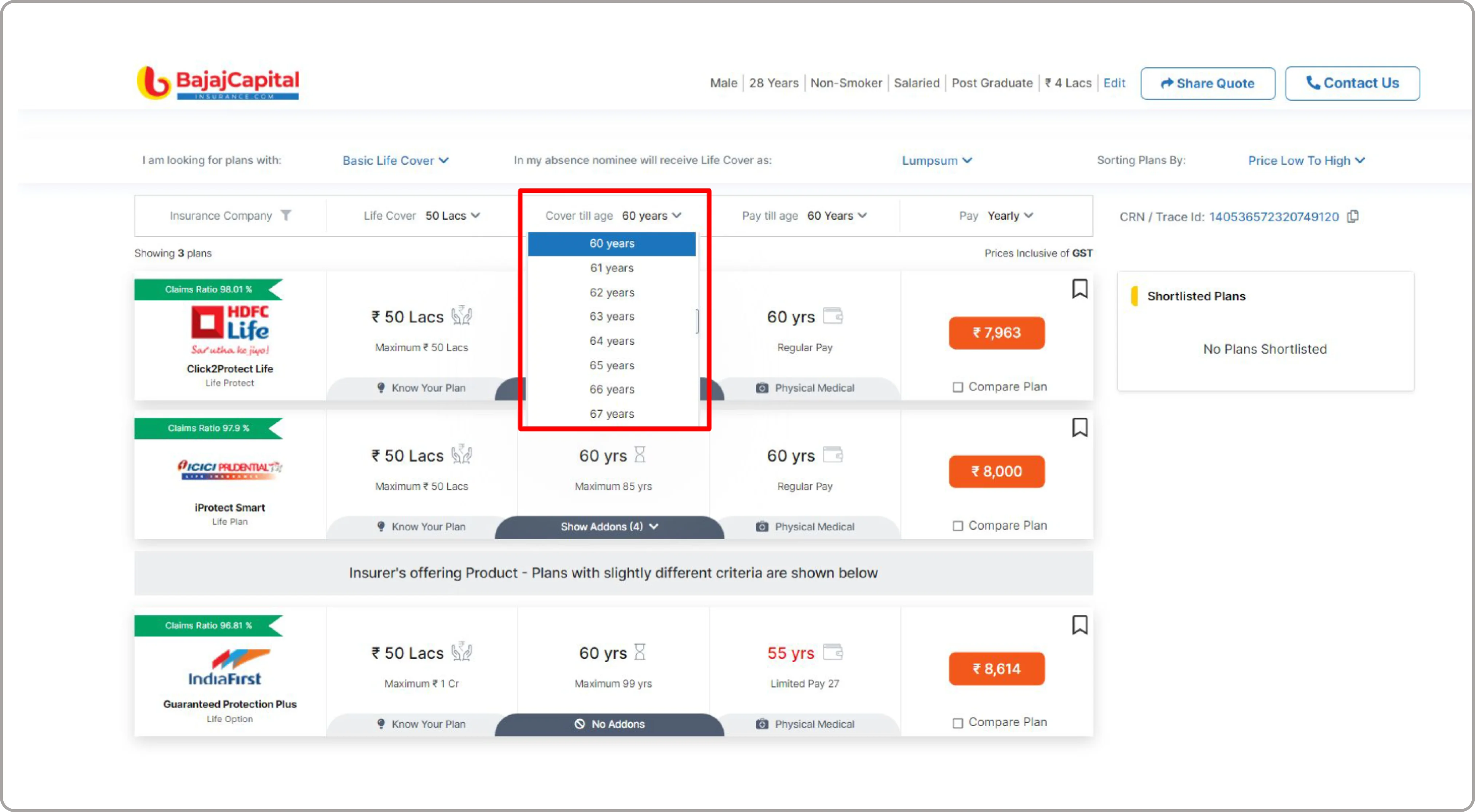Click Guaranteed Protection Plus plan name
Viewport: 1475px width, 812px height.
coord(230,704)
